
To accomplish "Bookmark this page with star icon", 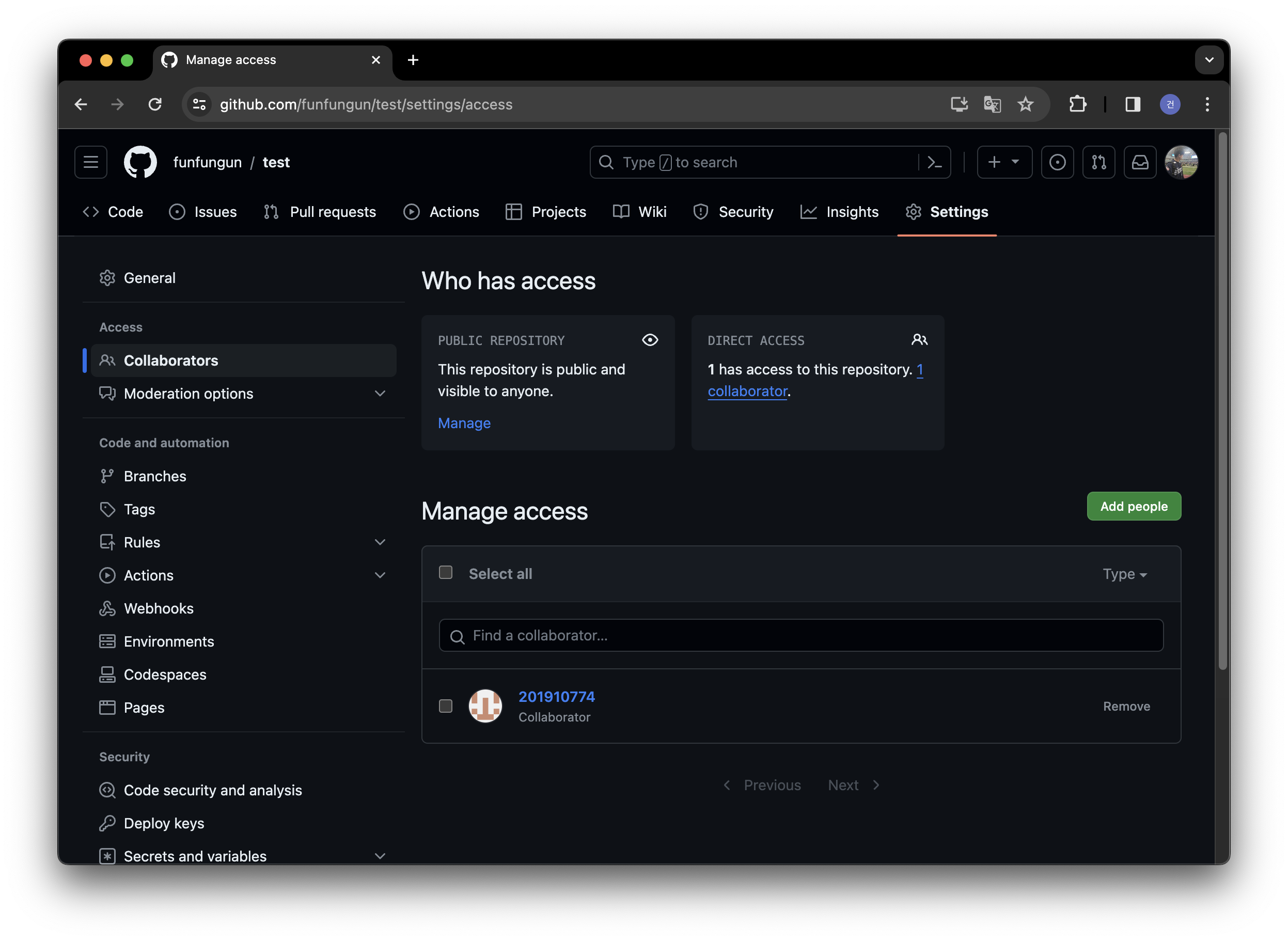I will [1025, 104].
